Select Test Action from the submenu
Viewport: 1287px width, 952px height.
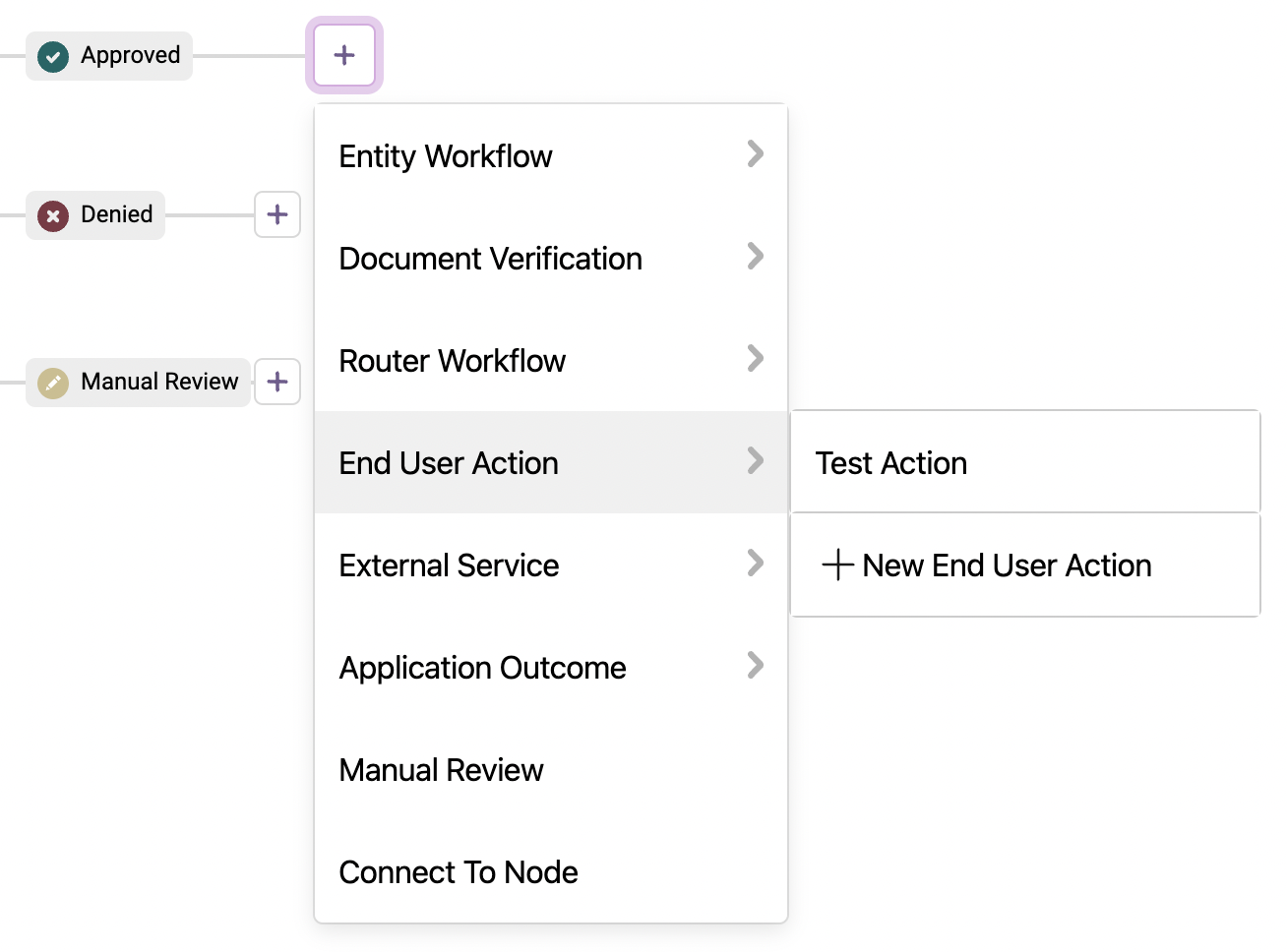tap(1025, 462)
